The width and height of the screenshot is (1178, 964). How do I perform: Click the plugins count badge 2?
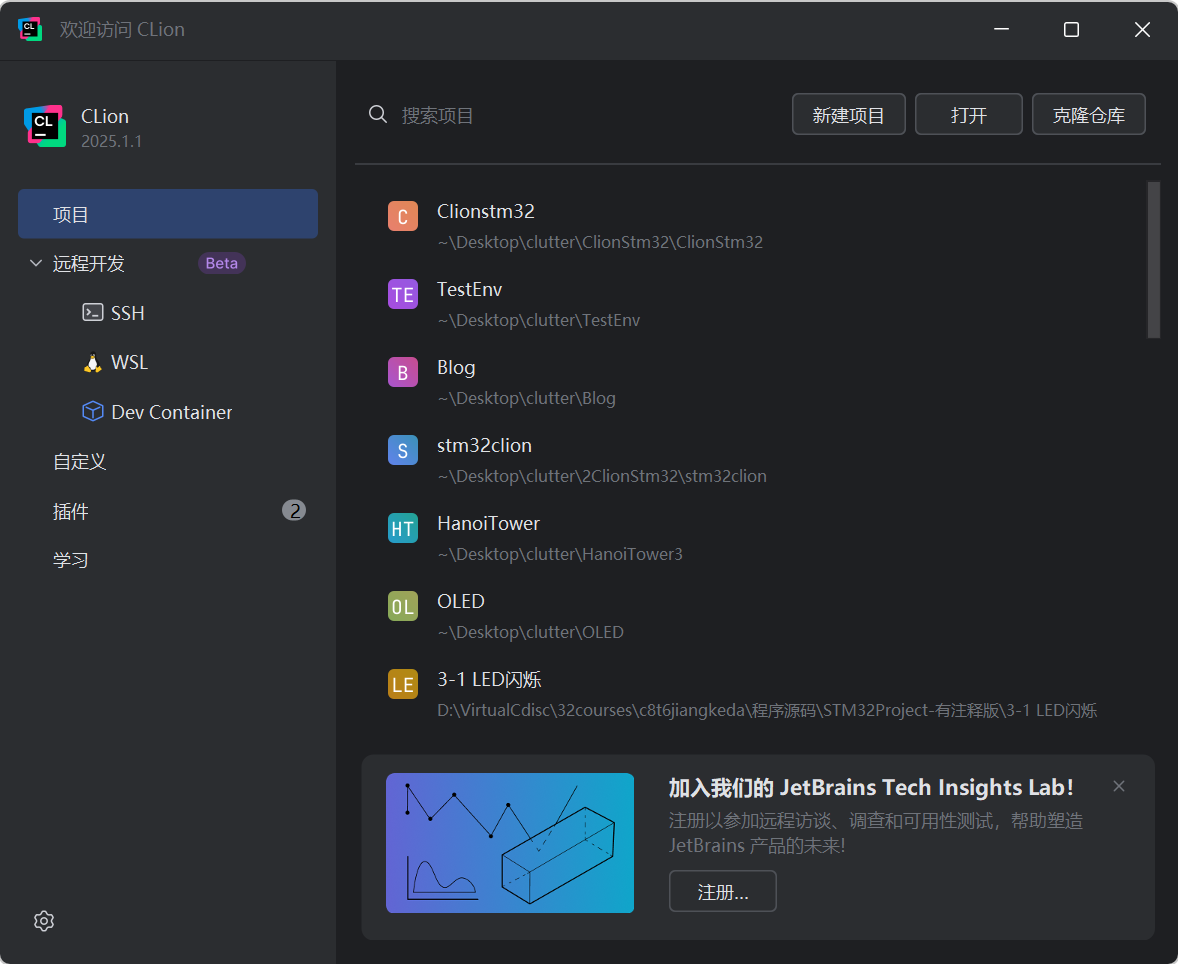pyautogui.click(x=294, y=510)
